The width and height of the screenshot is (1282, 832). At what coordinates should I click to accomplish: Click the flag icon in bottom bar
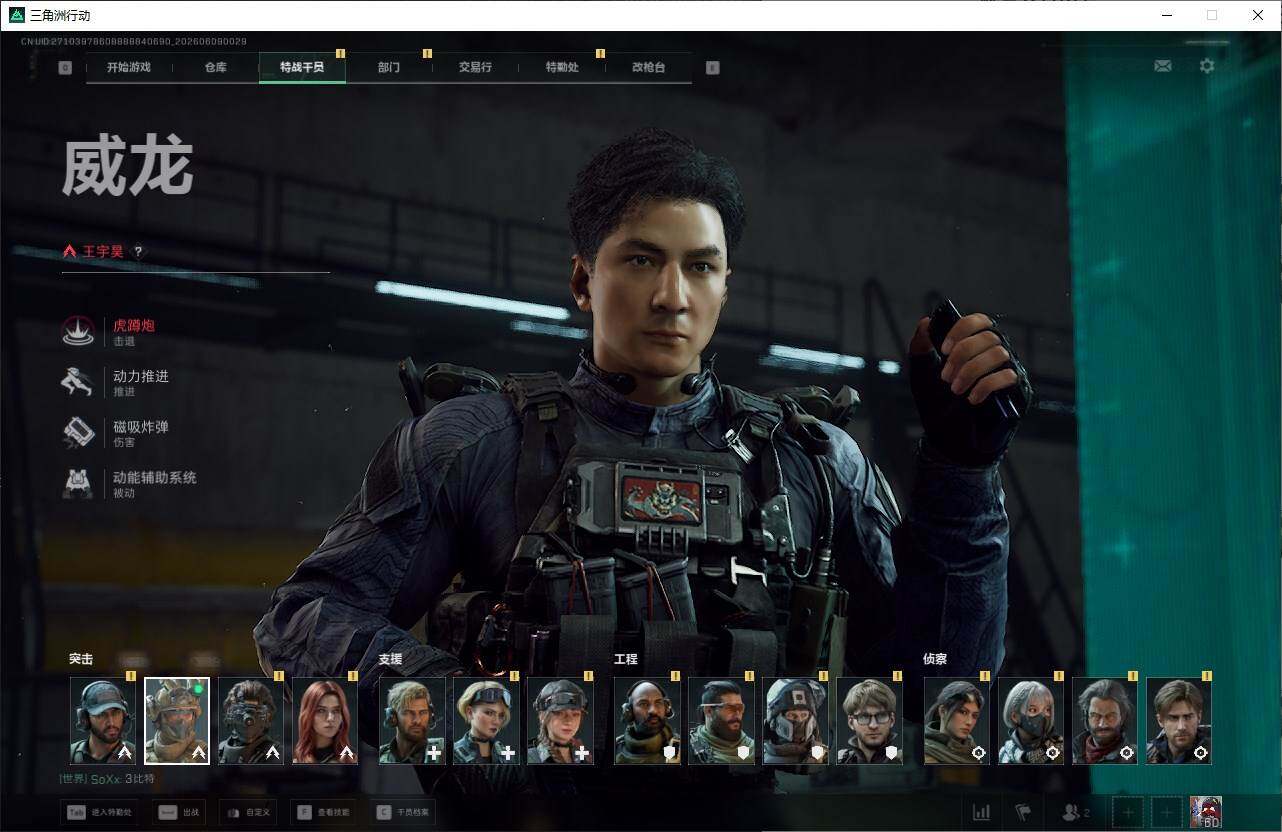coord(1023,812)
